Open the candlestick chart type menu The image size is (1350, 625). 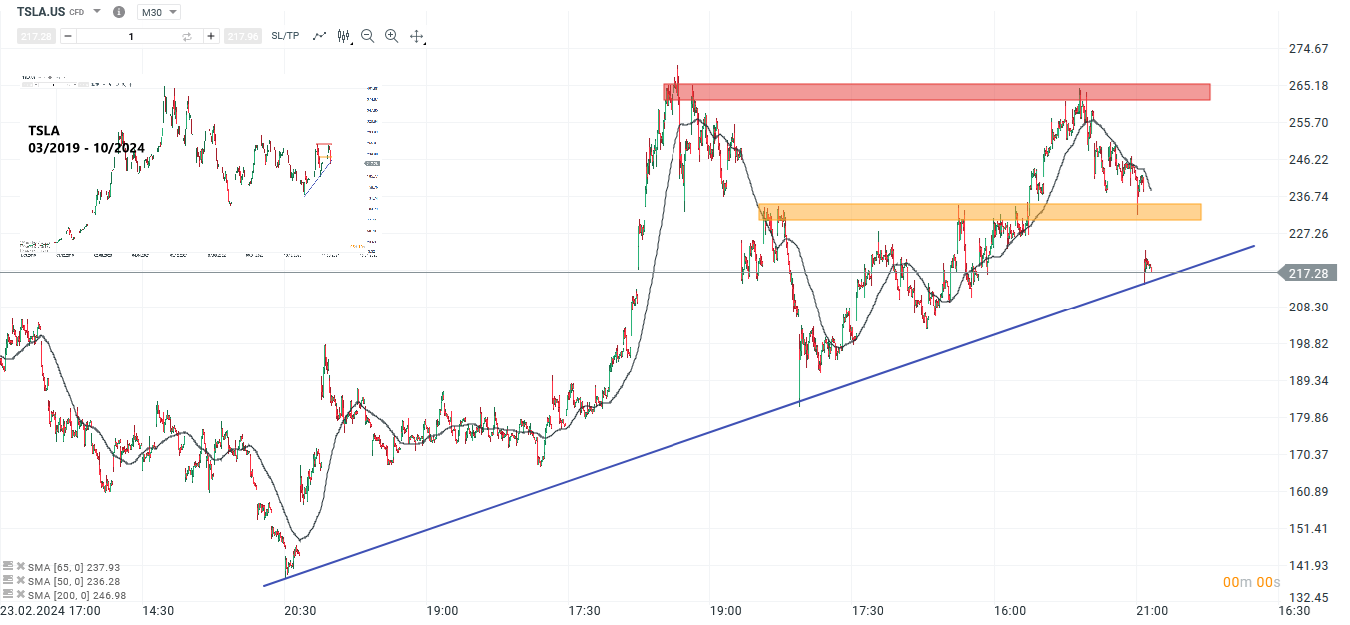[x=344, y=36]
